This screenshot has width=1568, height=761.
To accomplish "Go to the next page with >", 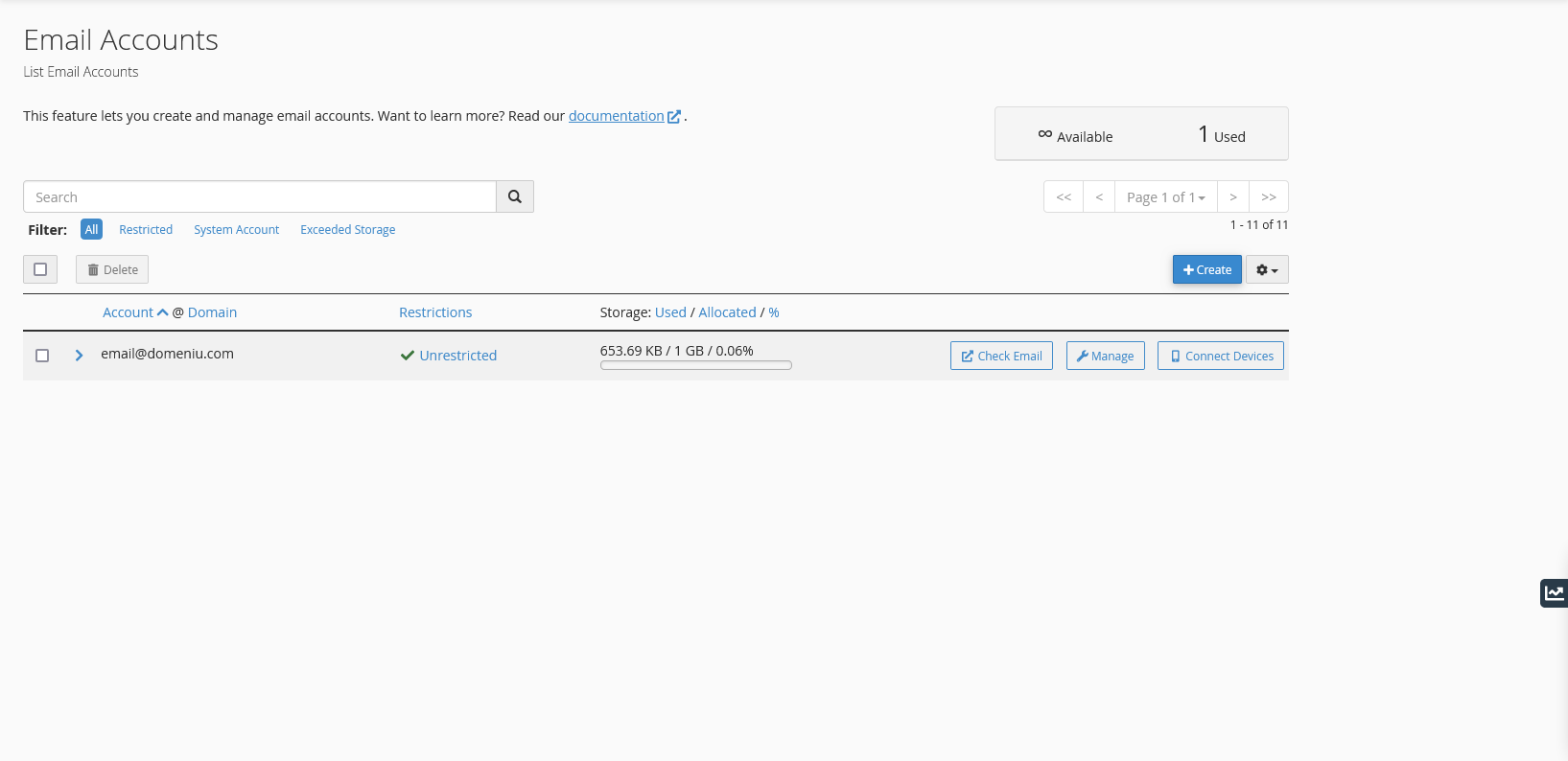I will (x=1233, y=196).
